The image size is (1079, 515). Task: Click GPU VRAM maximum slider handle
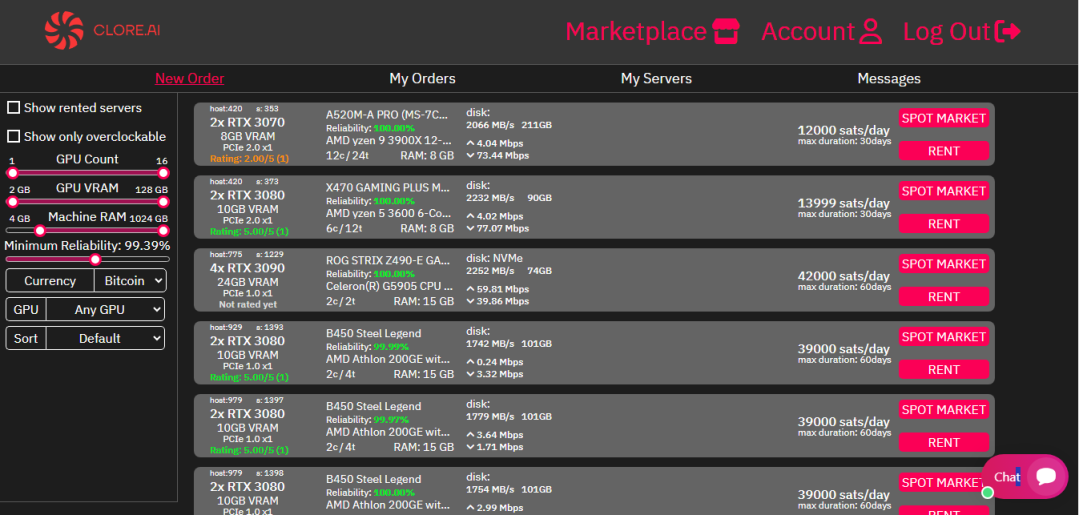point(163,202)
